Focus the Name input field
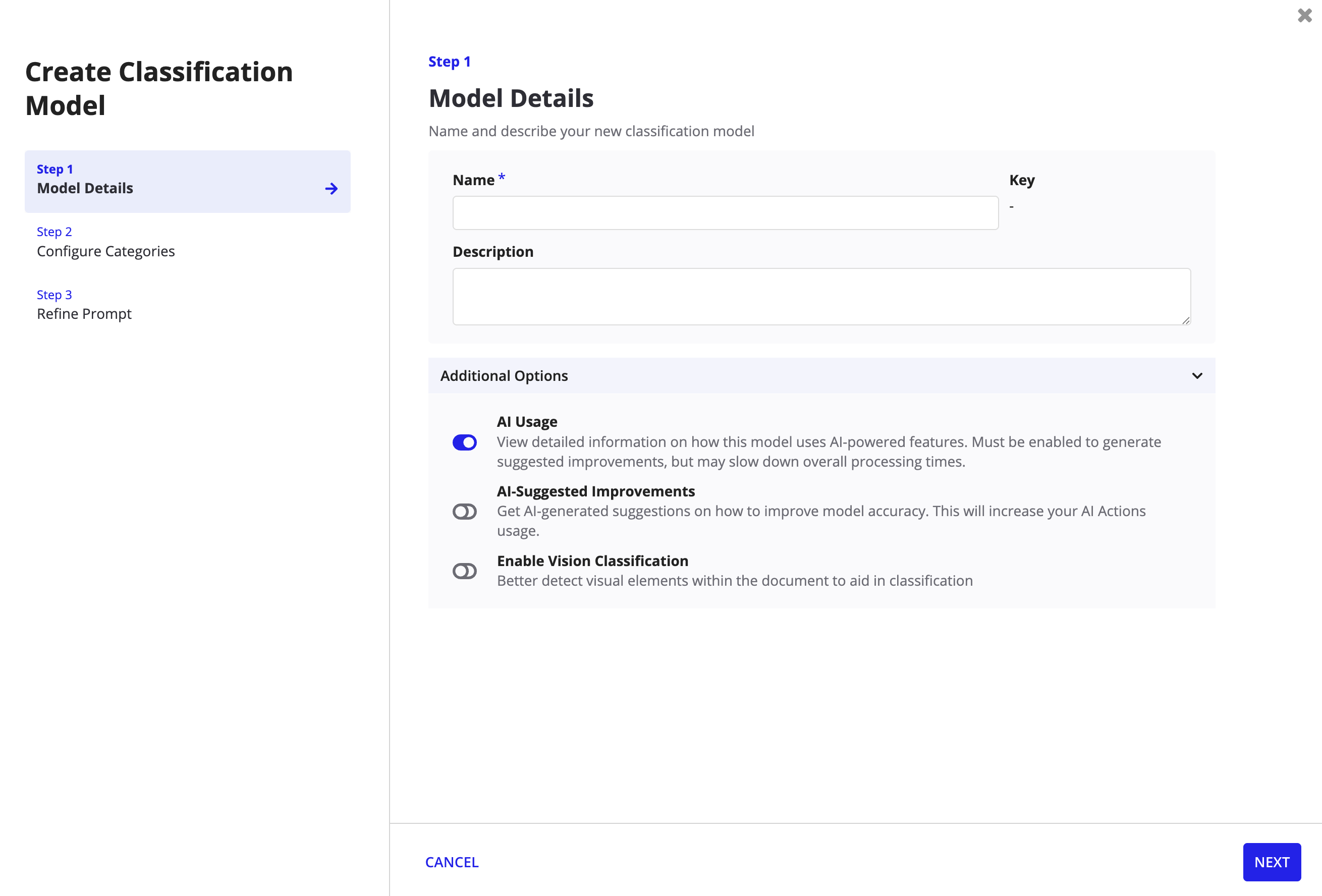This screenshot has height=896, width=1322. point(725,213)
